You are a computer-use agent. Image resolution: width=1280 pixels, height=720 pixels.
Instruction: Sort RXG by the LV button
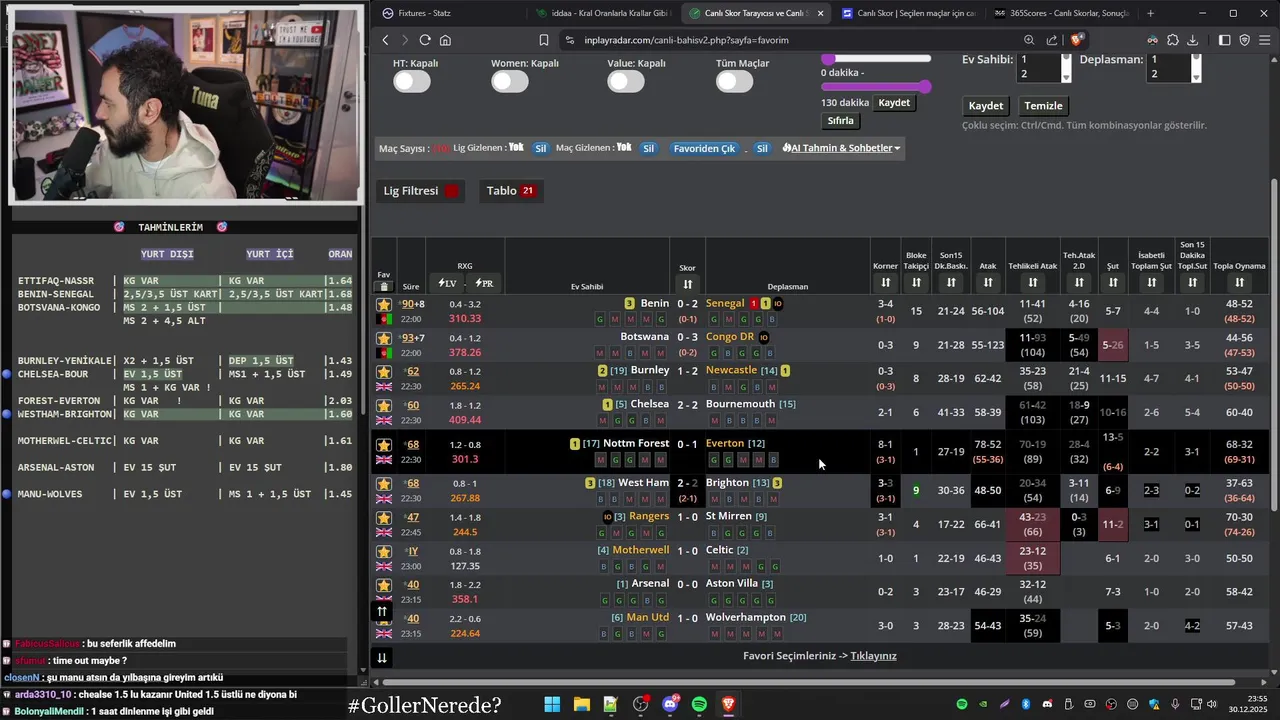click(447, 284)
